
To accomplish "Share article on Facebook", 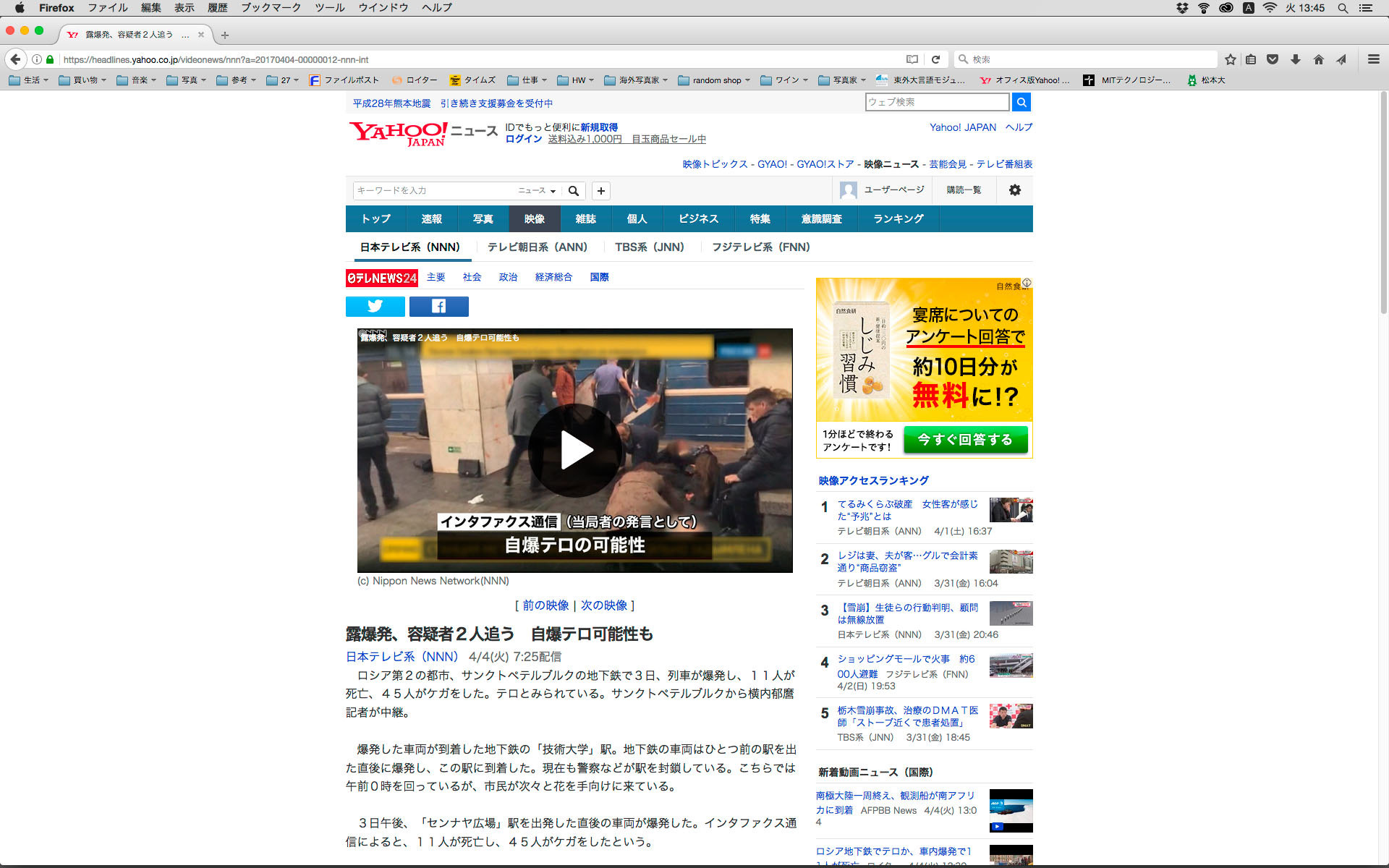I will pos(438,307).
